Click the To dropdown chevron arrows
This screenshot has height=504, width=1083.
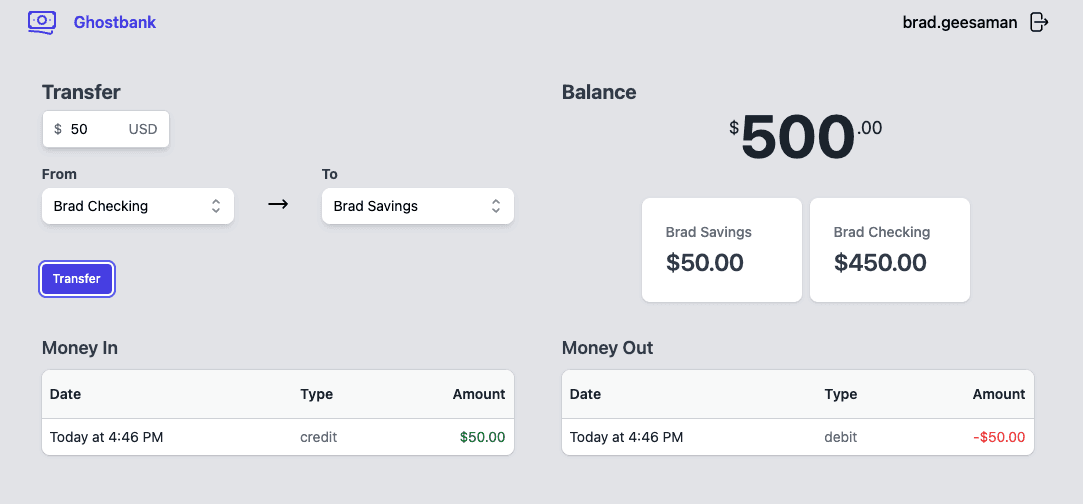496,206
